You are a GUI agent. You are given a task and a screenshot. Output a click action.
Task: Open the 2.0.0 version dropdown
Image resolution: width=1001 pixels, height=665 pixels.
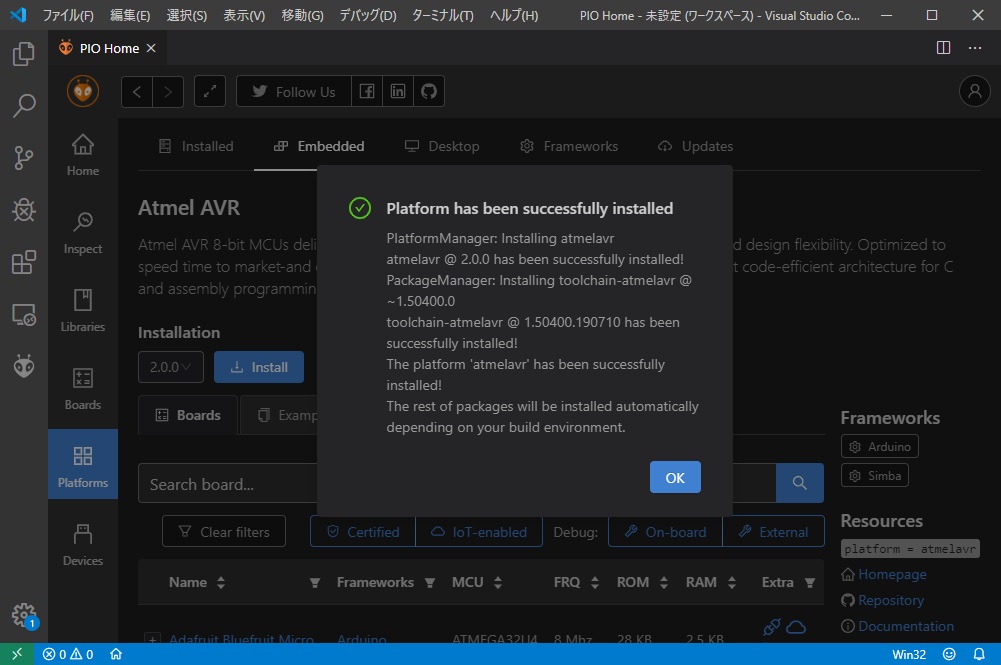(x=170, y=367)
